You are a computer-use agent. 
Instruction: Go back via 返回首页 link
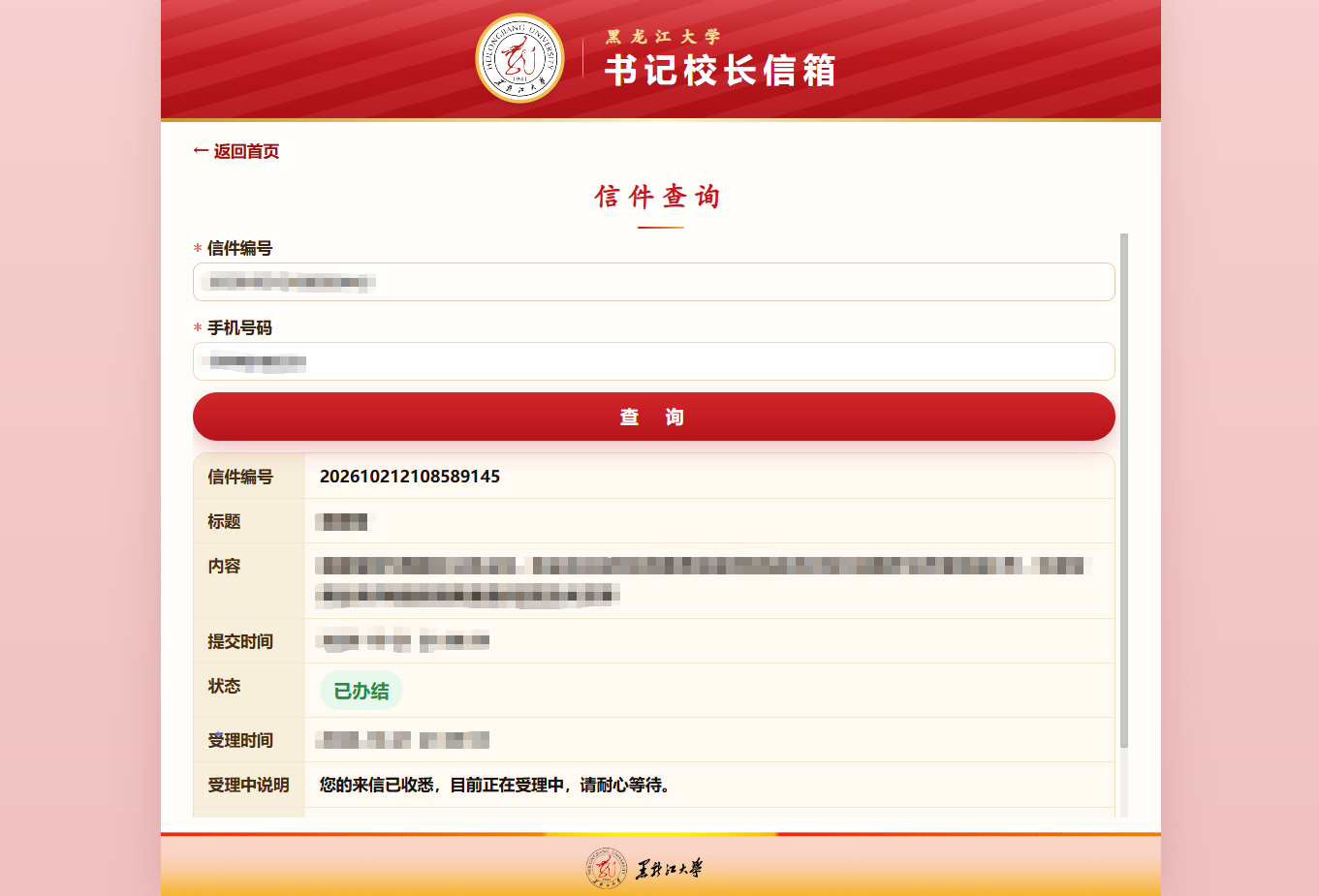pos(236,151)
